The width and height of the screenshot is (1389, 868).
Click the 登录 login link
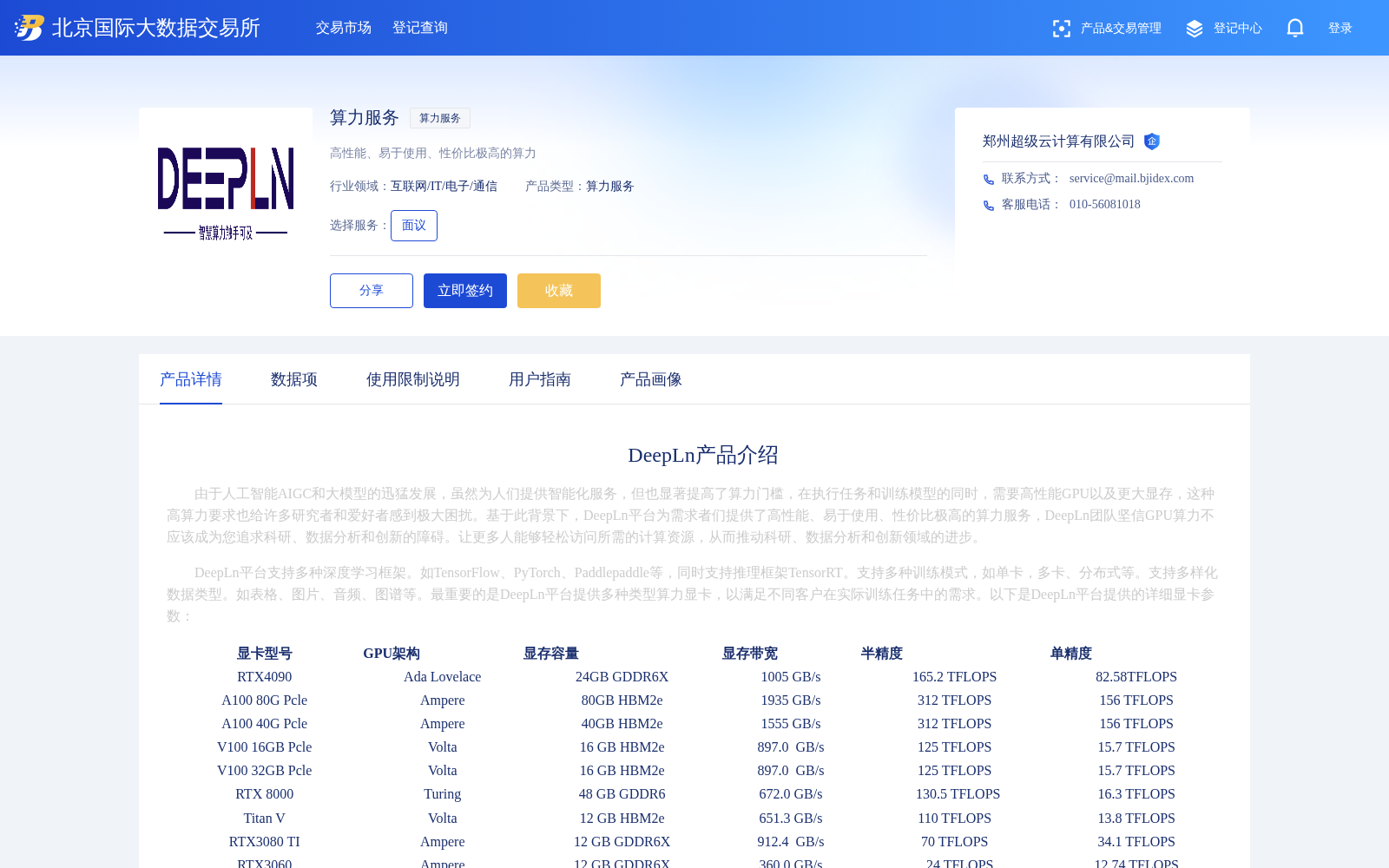[1340, 29]
